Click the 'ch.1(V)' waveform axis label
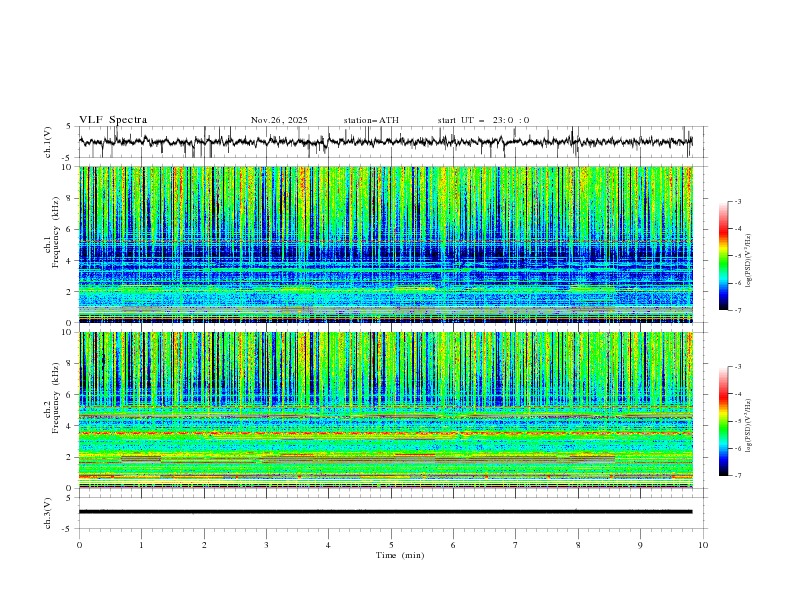 pos(48,142)
